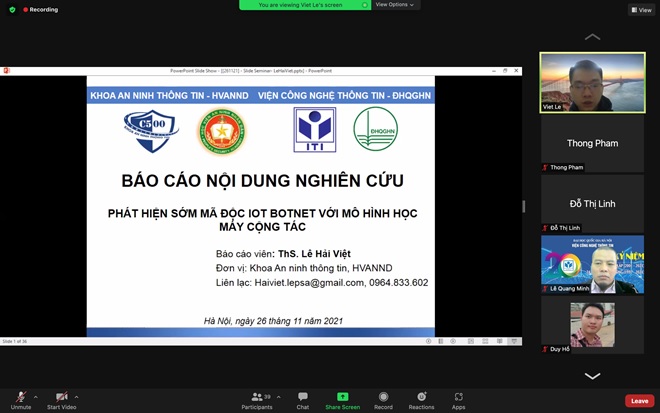
Task: Unmute the microphone
Action: [20, 399]
